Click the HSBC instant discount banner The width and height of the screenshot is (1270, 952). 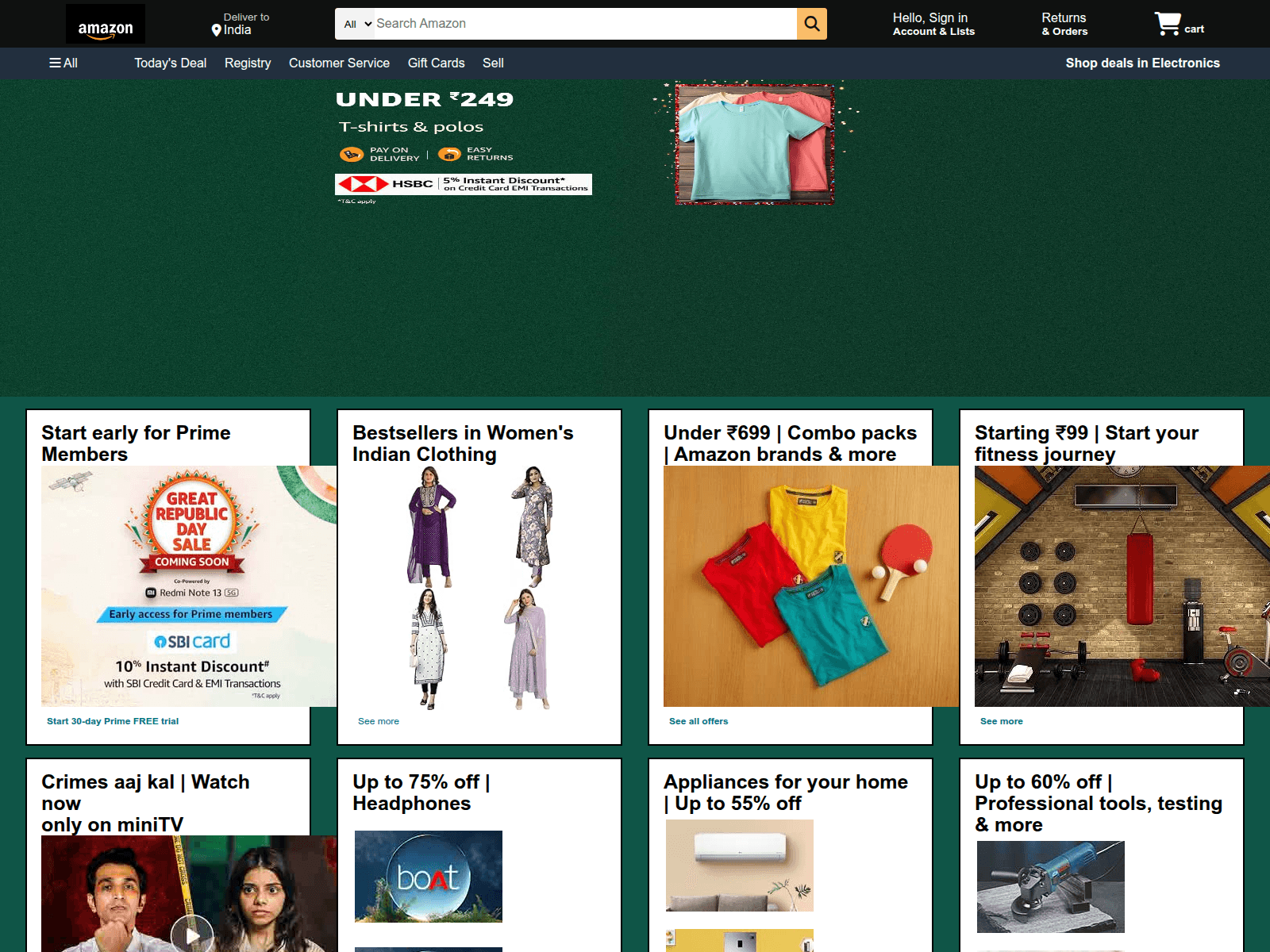pyautogui.click(x=464, y=184)
